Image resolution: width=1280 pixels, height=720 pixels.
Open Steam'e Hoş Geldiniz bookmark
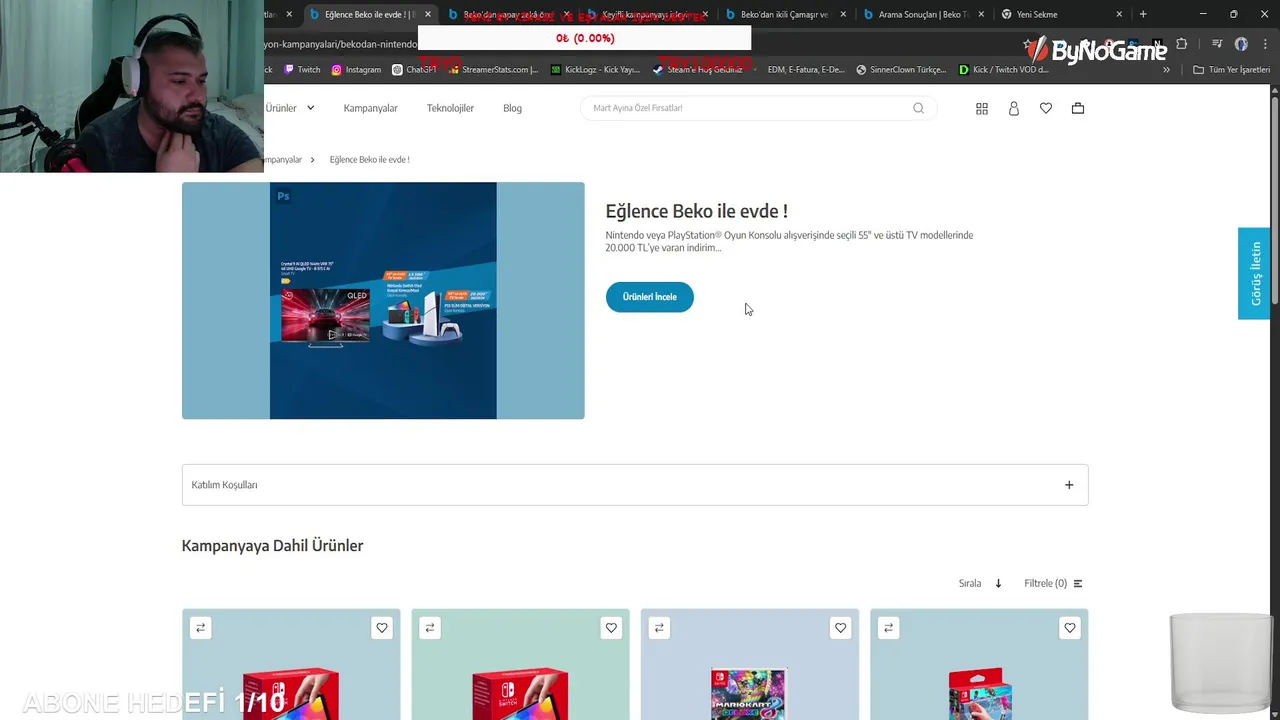tap(697, 70)
